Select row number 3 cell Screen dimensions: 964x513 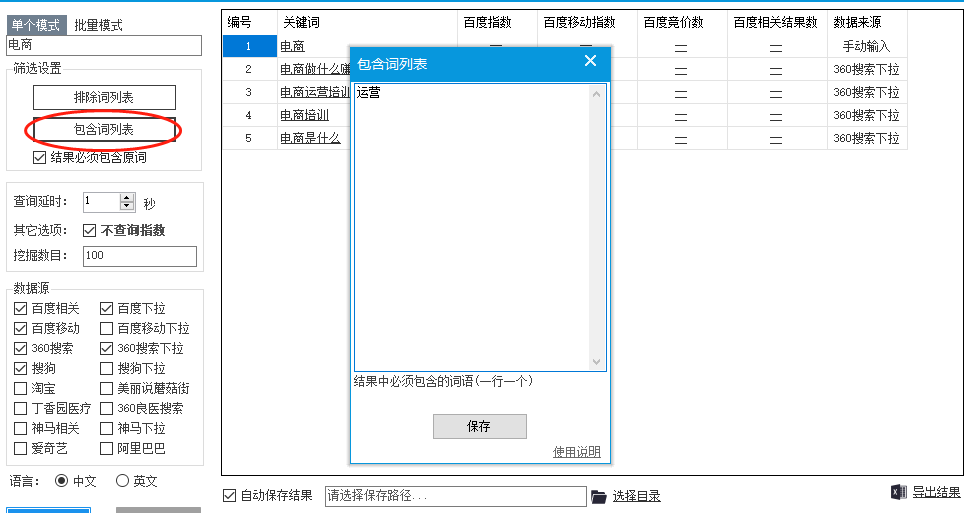250,92
